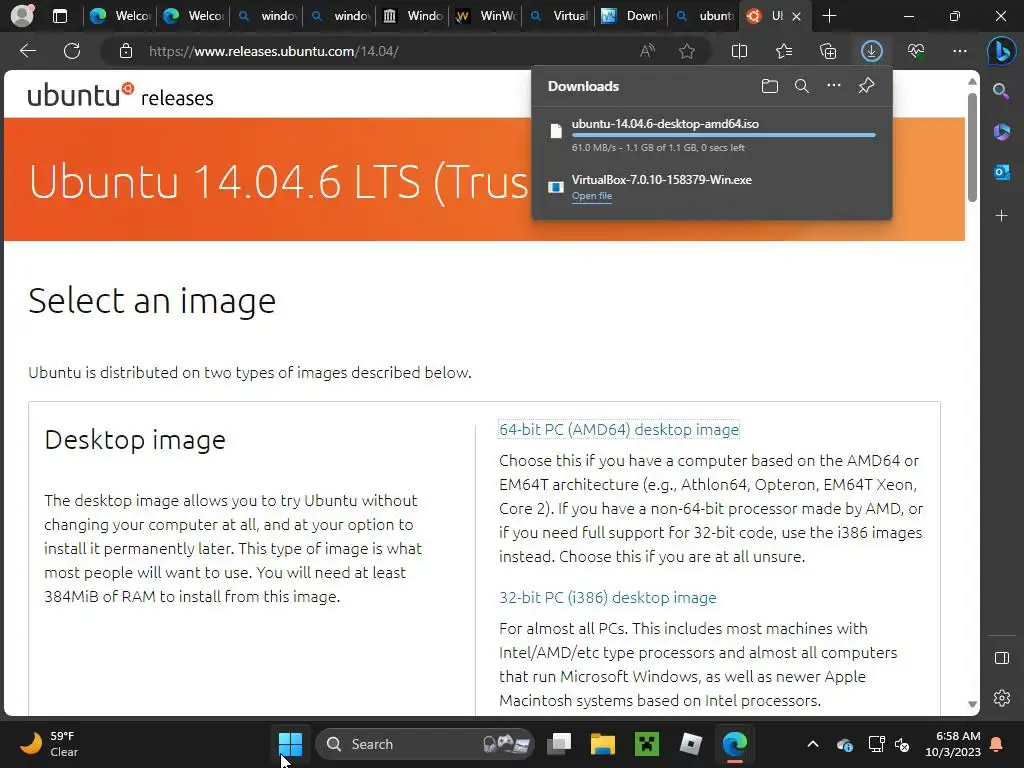Screen dimensions: 1024x768
Task: Open Favorites list icon
Action: tap(784, 51)
